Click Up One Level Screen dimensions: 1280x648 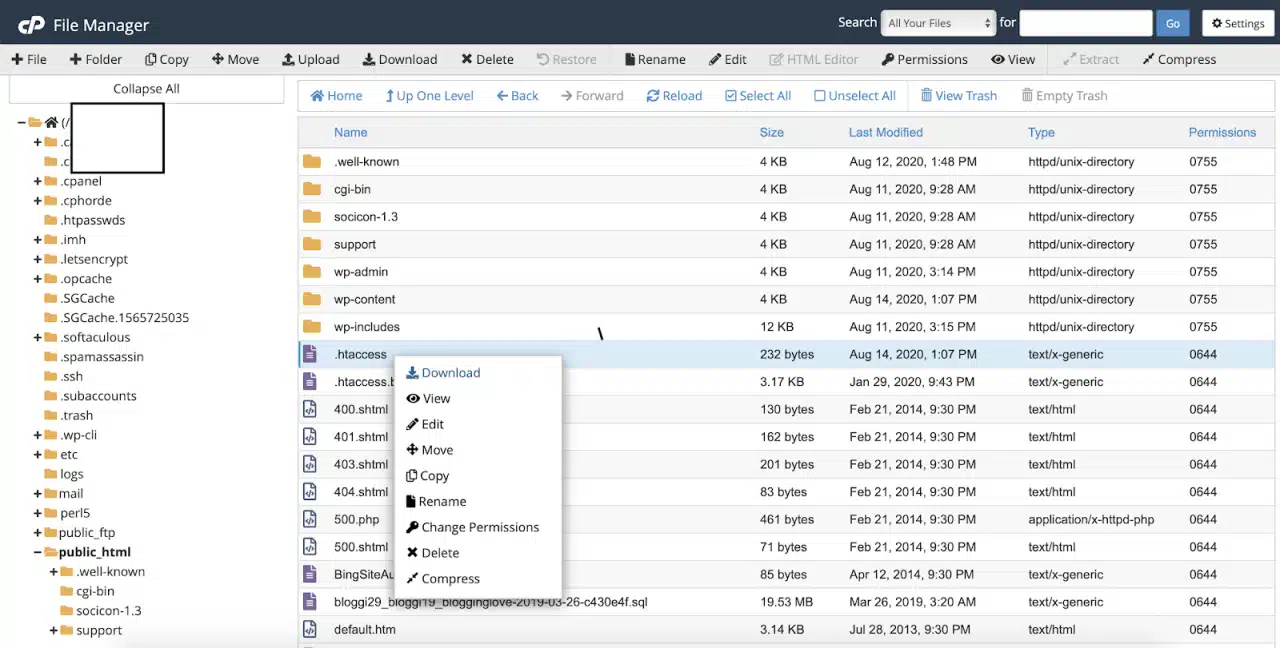click(429, 95)
